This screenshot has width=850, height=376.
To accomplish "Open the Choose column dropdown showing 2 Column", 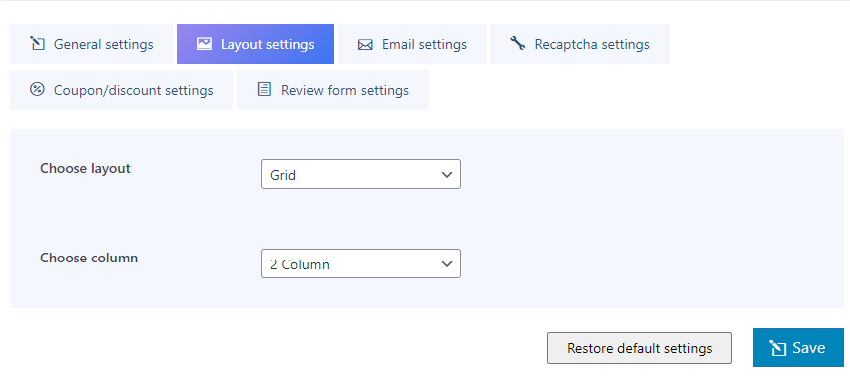I will coord(361,263).
